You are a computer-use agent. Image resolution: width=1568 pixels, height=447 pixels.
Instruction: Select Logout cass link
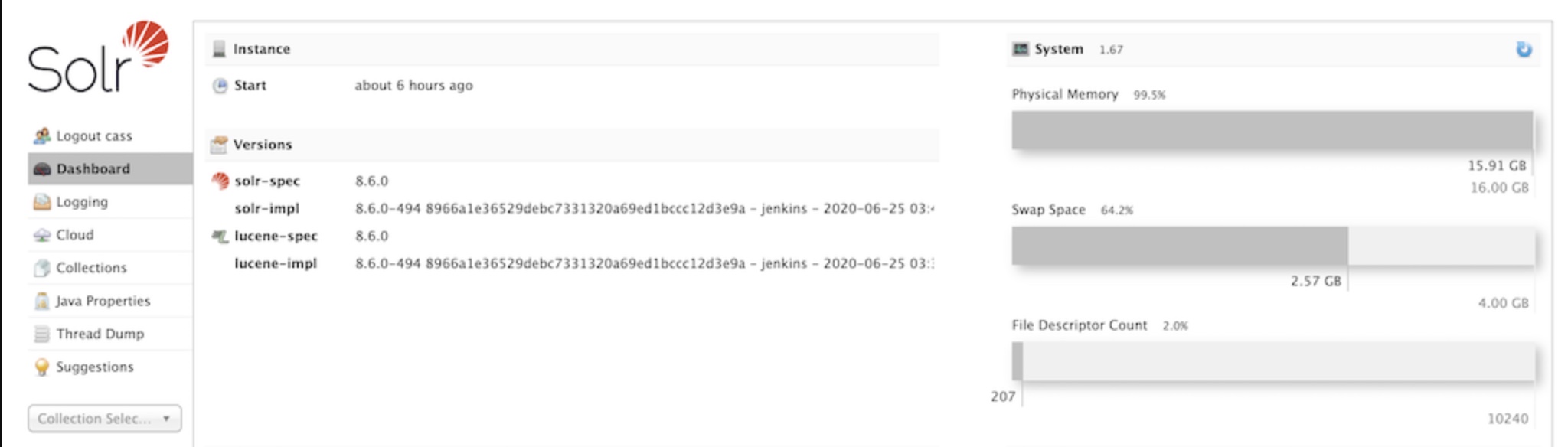[94, 136]
